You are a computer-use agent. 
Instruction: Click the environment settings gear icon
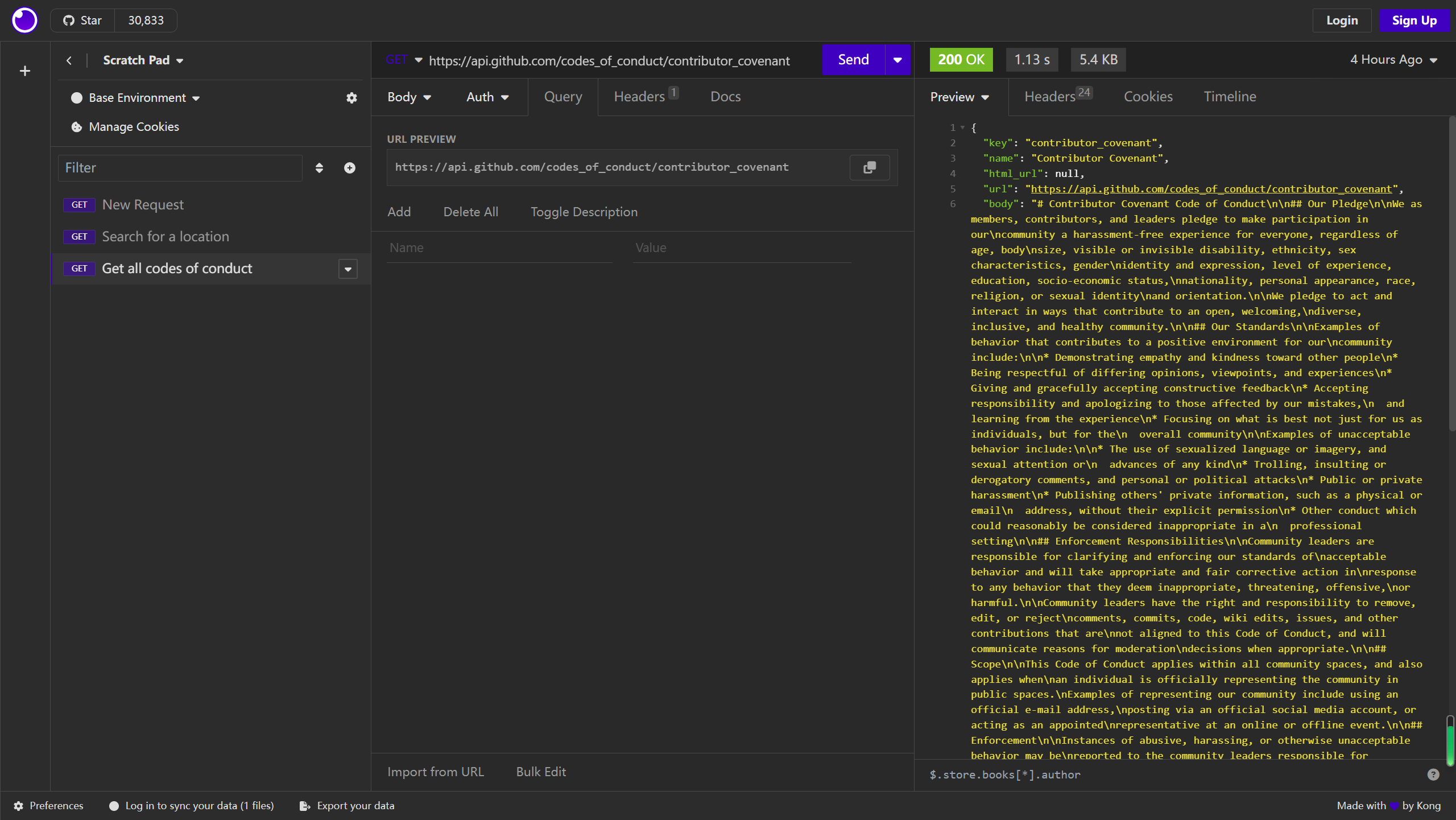(x=352, y=98)
